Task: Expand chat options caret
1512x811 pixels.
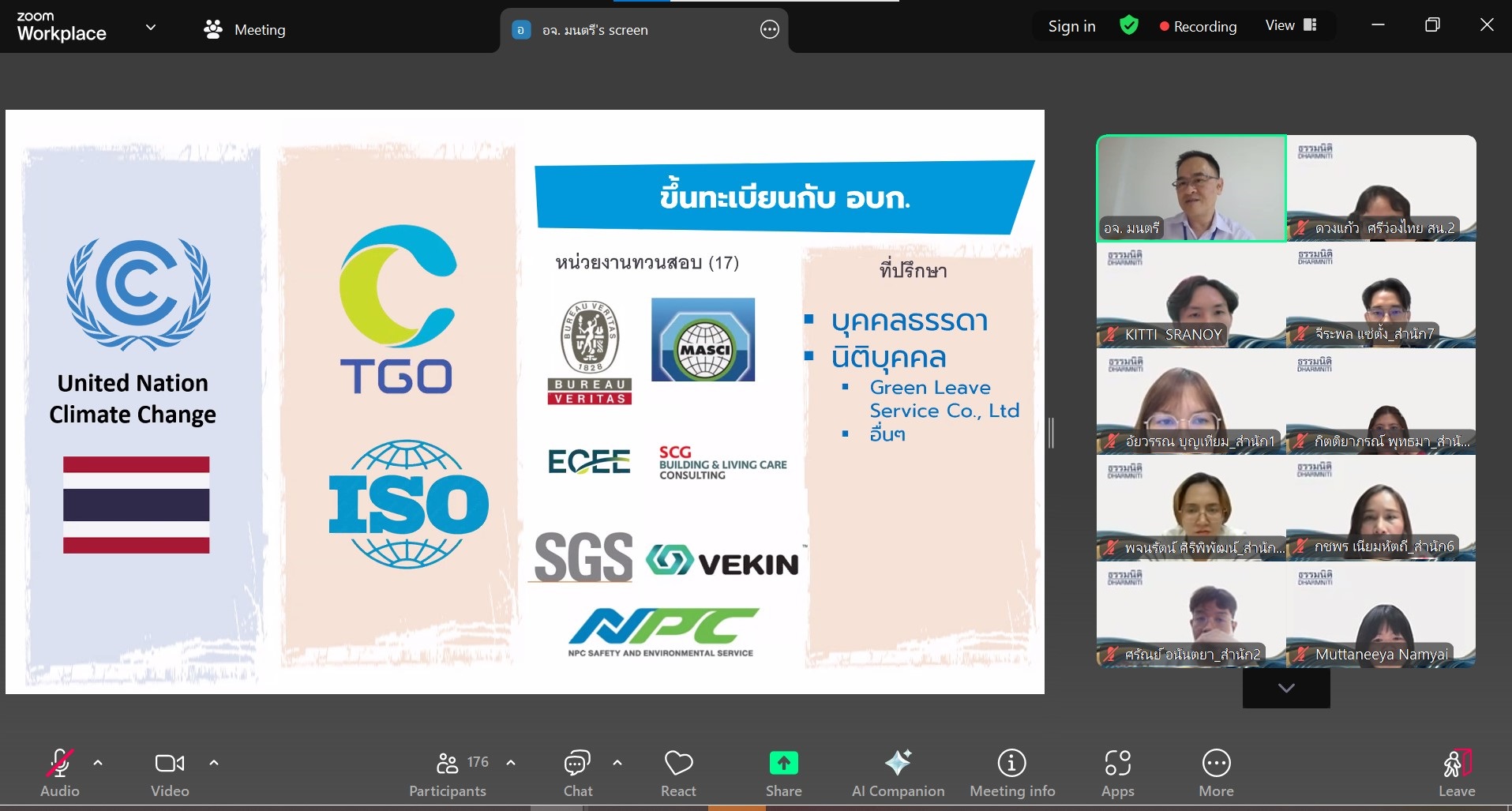Action: point(617,763)
